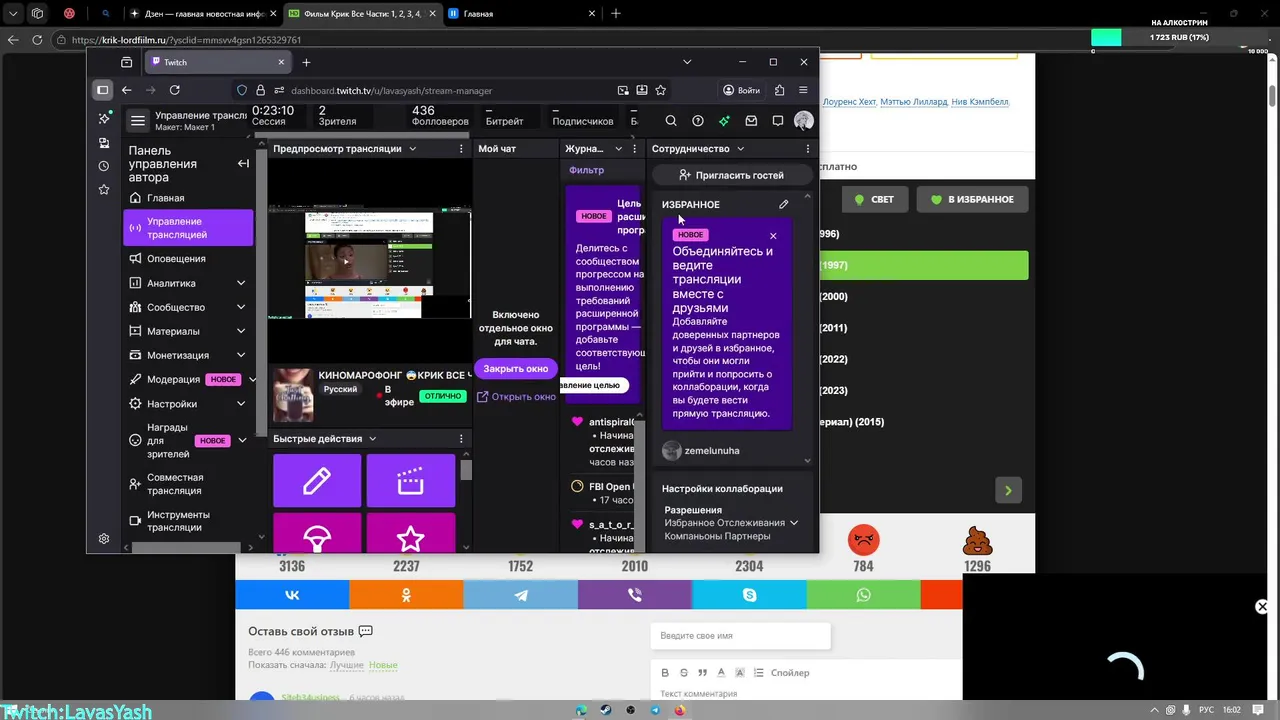Viewport: 1280px width, 720px height.
Task: Collapse the creator dashboard side panel
Action: point(243,163)
